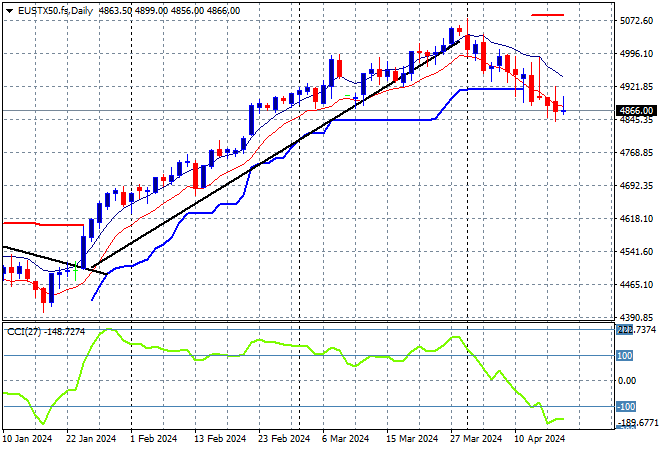
Task: Click the 13 Feb 2024 date label
Action: pos(220,439)
